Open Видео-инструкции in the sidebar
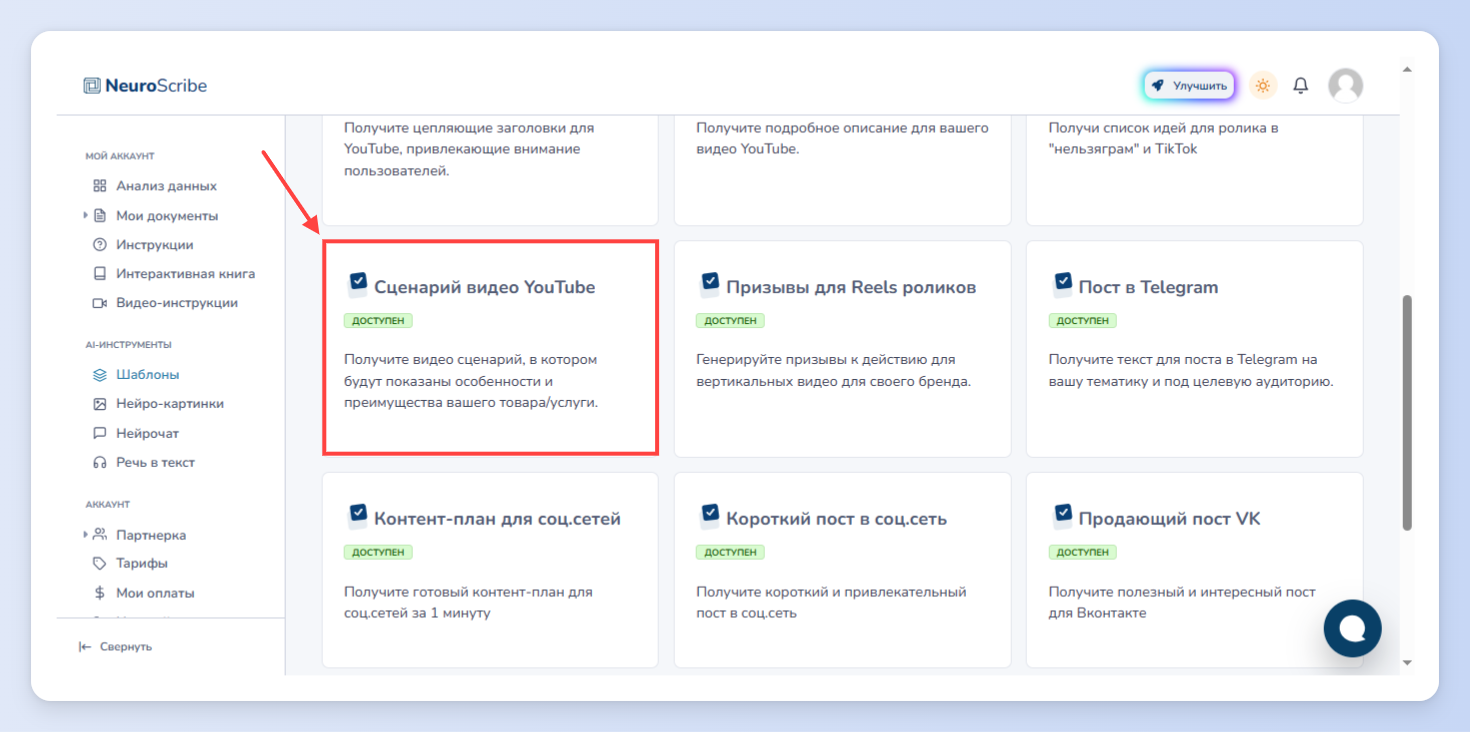The image size is (1470, 732). [x=177, y=303]
